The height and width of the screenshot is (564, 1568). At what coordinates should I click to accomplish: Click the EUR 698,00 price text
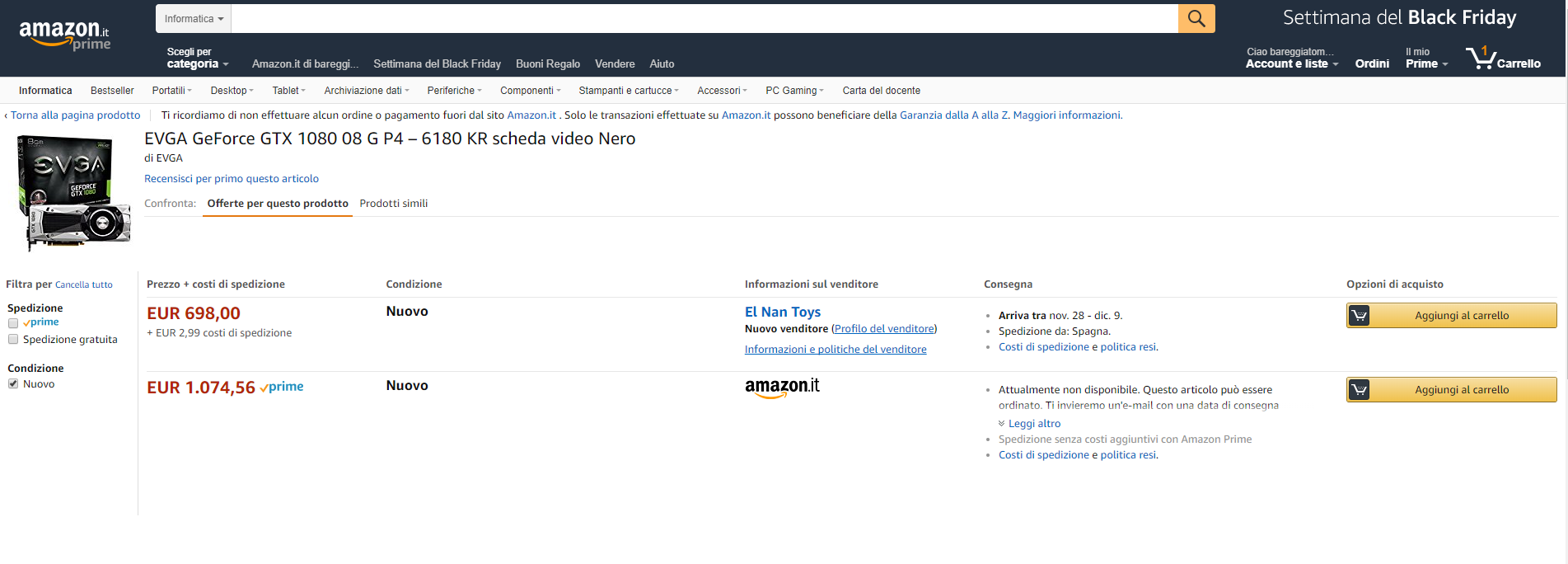(194, 313)
